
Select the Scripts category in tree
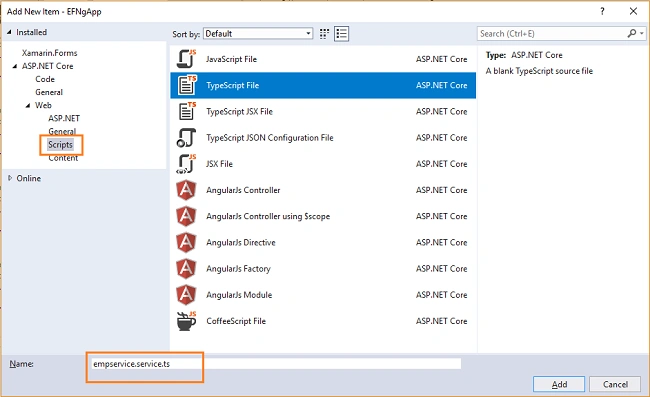[61, 144]
